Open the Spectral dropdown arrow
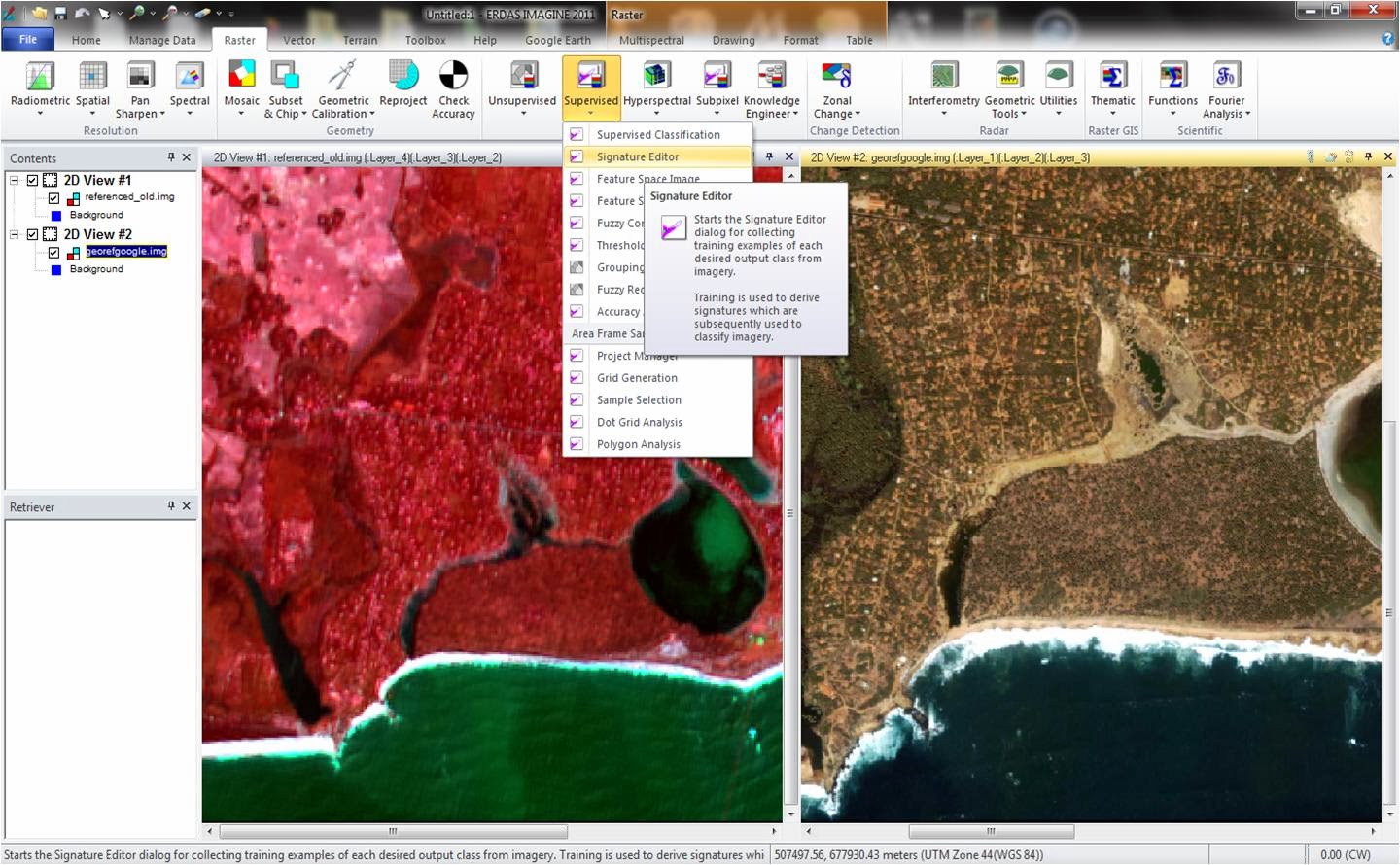This screenshot has height=865, width=1400. point(189,115)
